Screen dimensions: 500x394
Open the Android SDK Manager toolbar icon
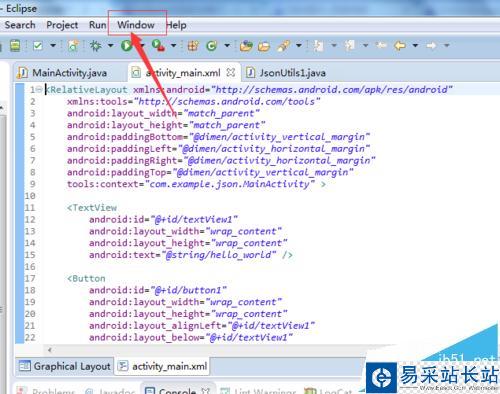15,45
